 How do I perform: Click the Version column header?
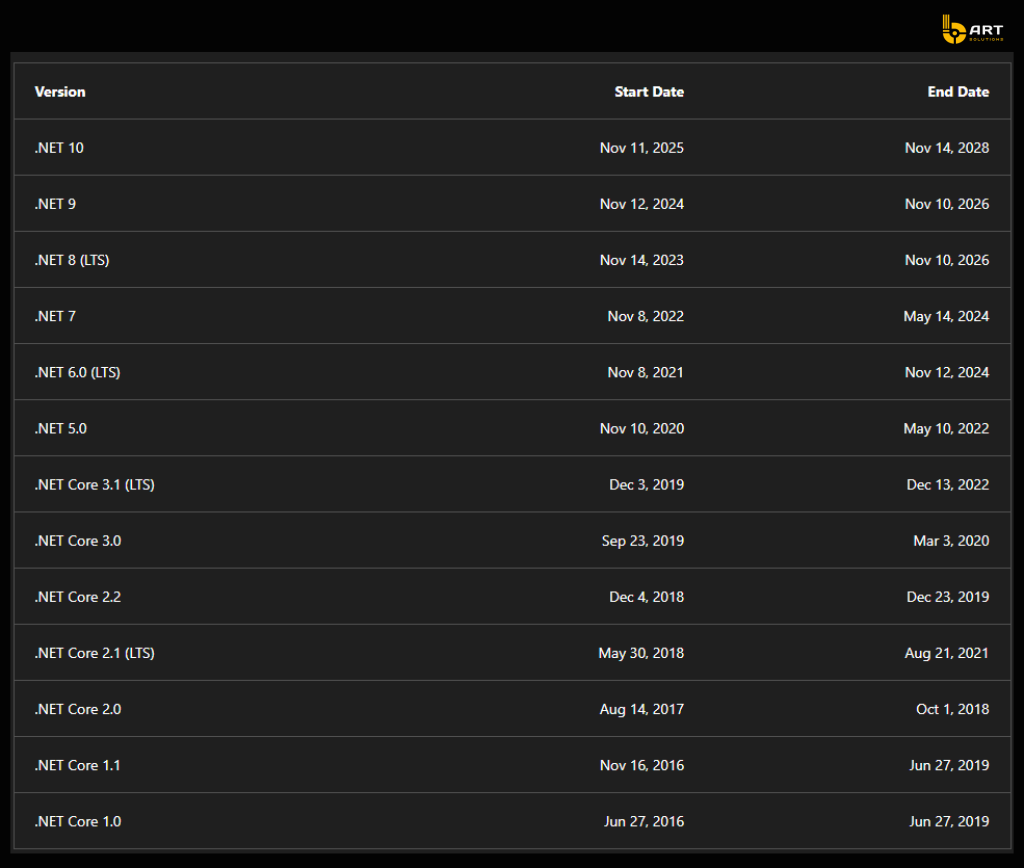60,92
